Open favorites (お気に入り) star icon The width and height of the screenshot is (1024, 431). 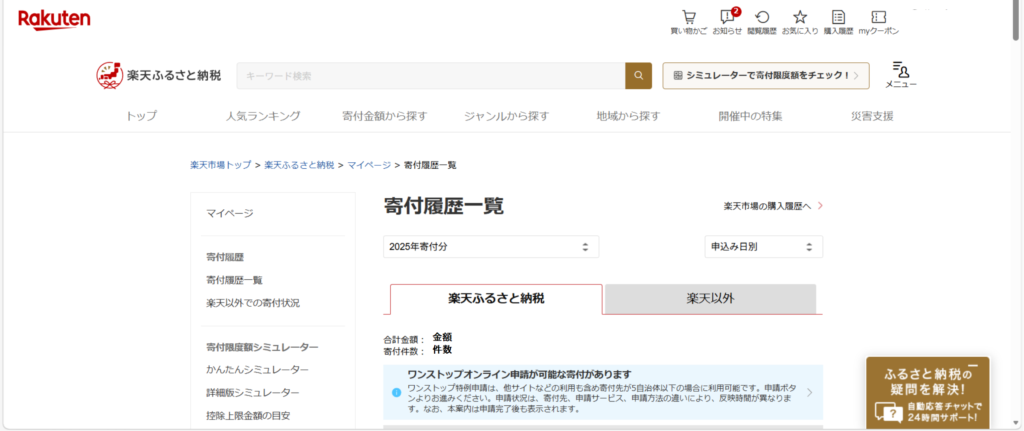tap(799, 18)
